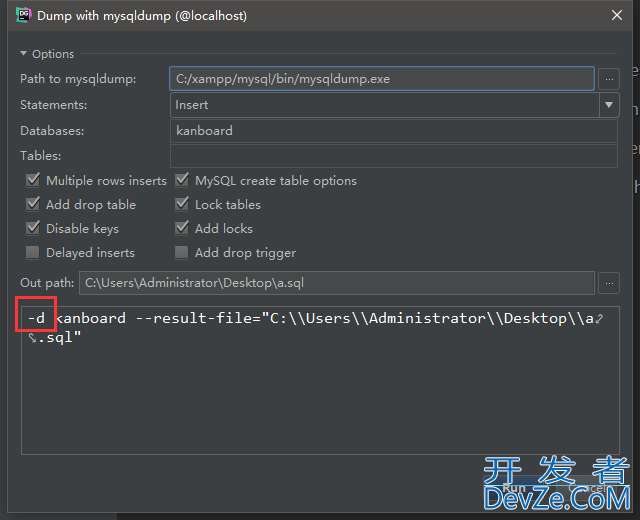Click the command line arguments text area
The height and width of the screenshot is (520, 640).
click(320, 380)
